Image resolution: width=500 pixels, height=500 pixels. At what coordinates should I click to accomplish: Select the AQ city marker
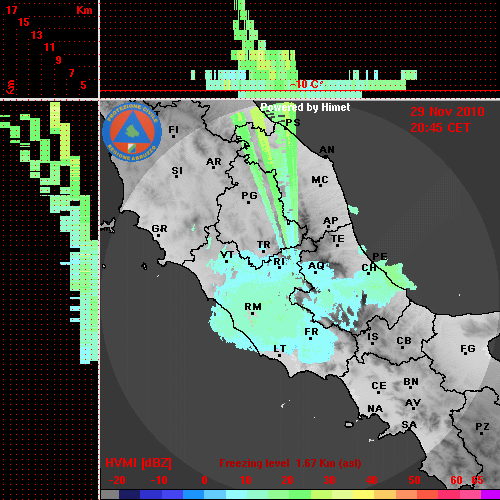click(316, 272)
